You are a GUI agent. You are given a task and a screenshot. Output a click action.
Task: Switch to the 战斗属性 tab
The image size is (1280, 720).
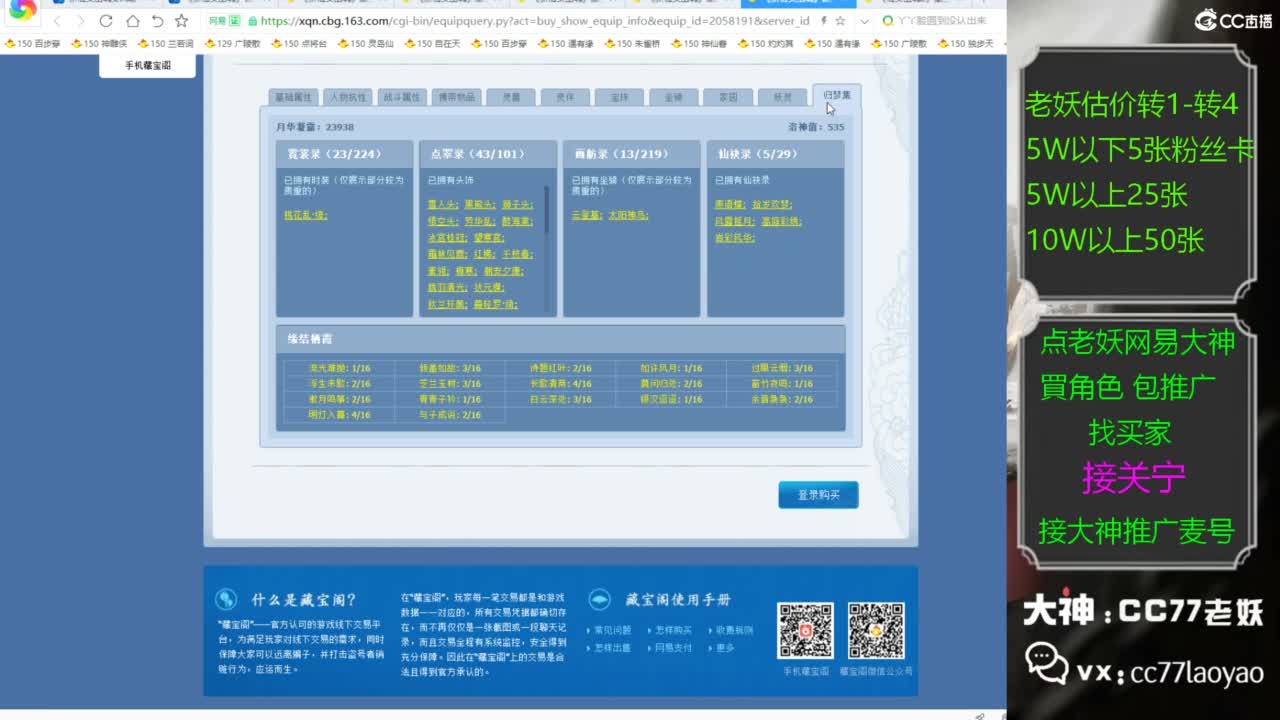coord(402,97)
